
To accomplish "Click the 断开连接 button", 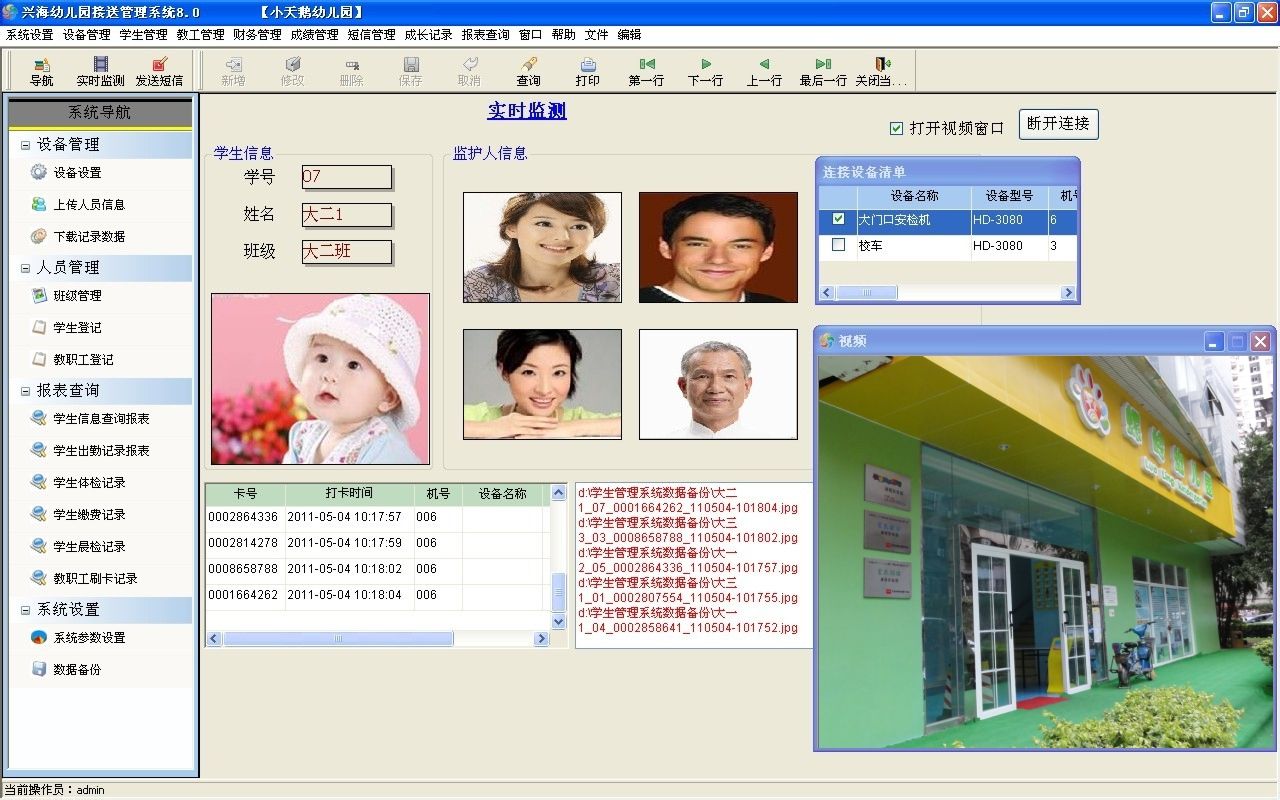I will 1058,124.
